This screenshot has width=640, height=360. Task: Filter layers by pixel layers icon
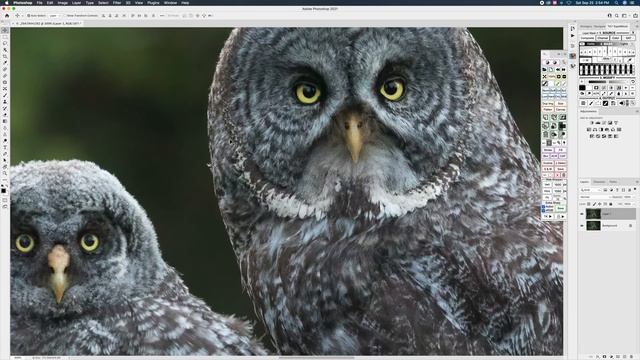pos(605,190)
